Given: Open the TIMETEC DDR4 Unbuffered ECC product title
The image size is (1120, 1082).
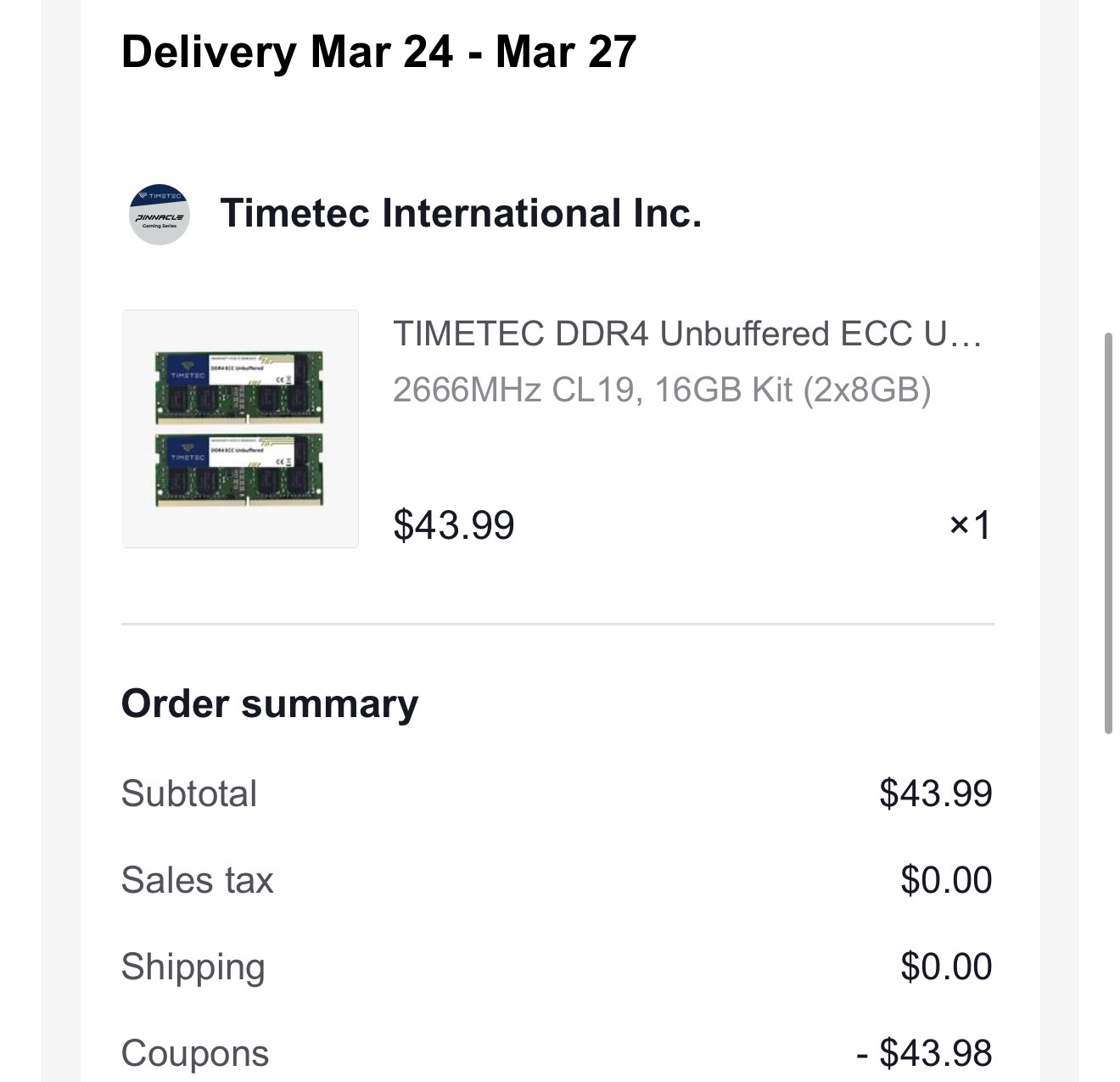Looking at the screenshot, I should coord(687,334).
